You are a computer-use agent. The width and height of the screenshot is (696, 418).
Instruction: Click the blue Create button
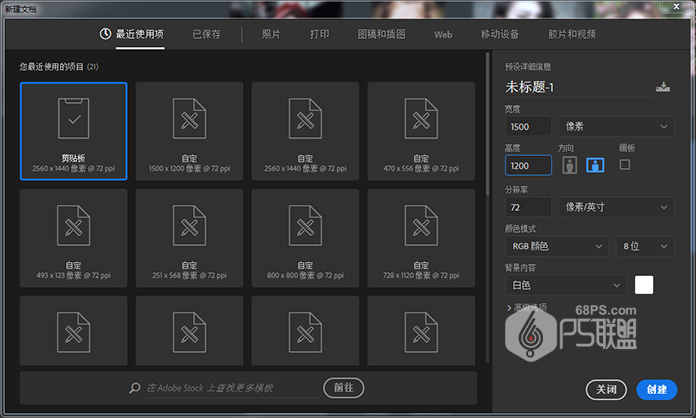point(656,390)
